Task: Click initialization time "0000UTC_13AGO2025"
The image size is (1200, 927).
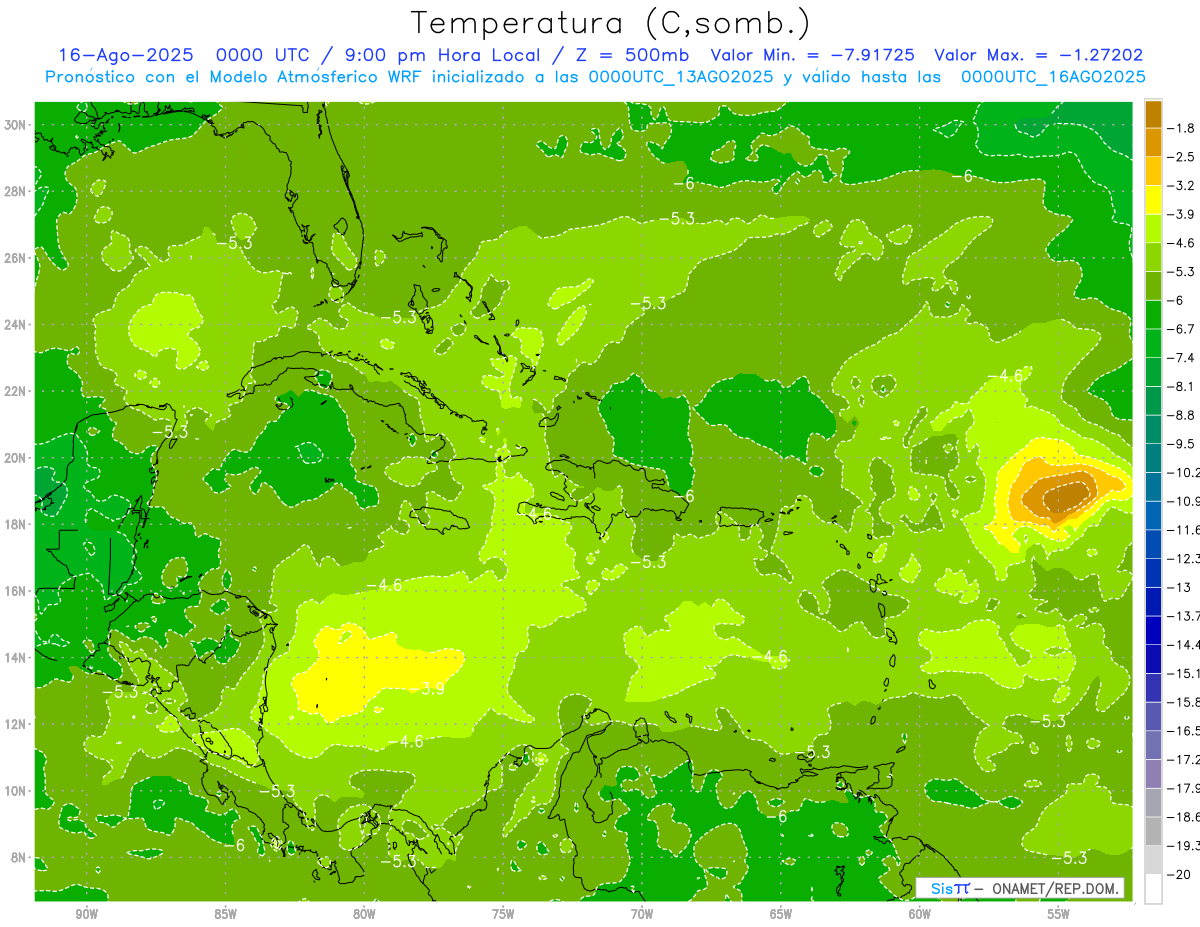Action: tap(681, 77)
